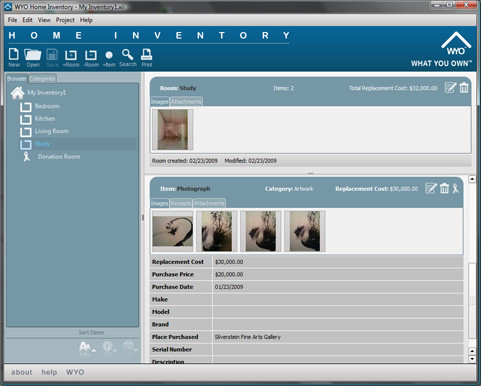Select the Photograph item's Images tab

pos(160,203)
